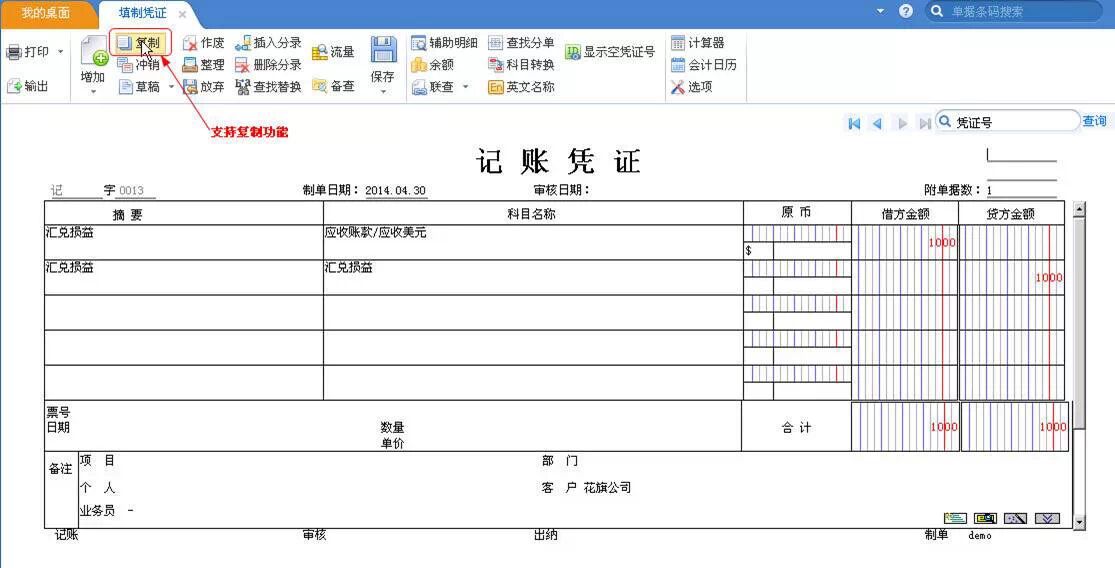Expand the 保存 (Save) dropdown arrow
1115x568 pixels.
(383, 92)
